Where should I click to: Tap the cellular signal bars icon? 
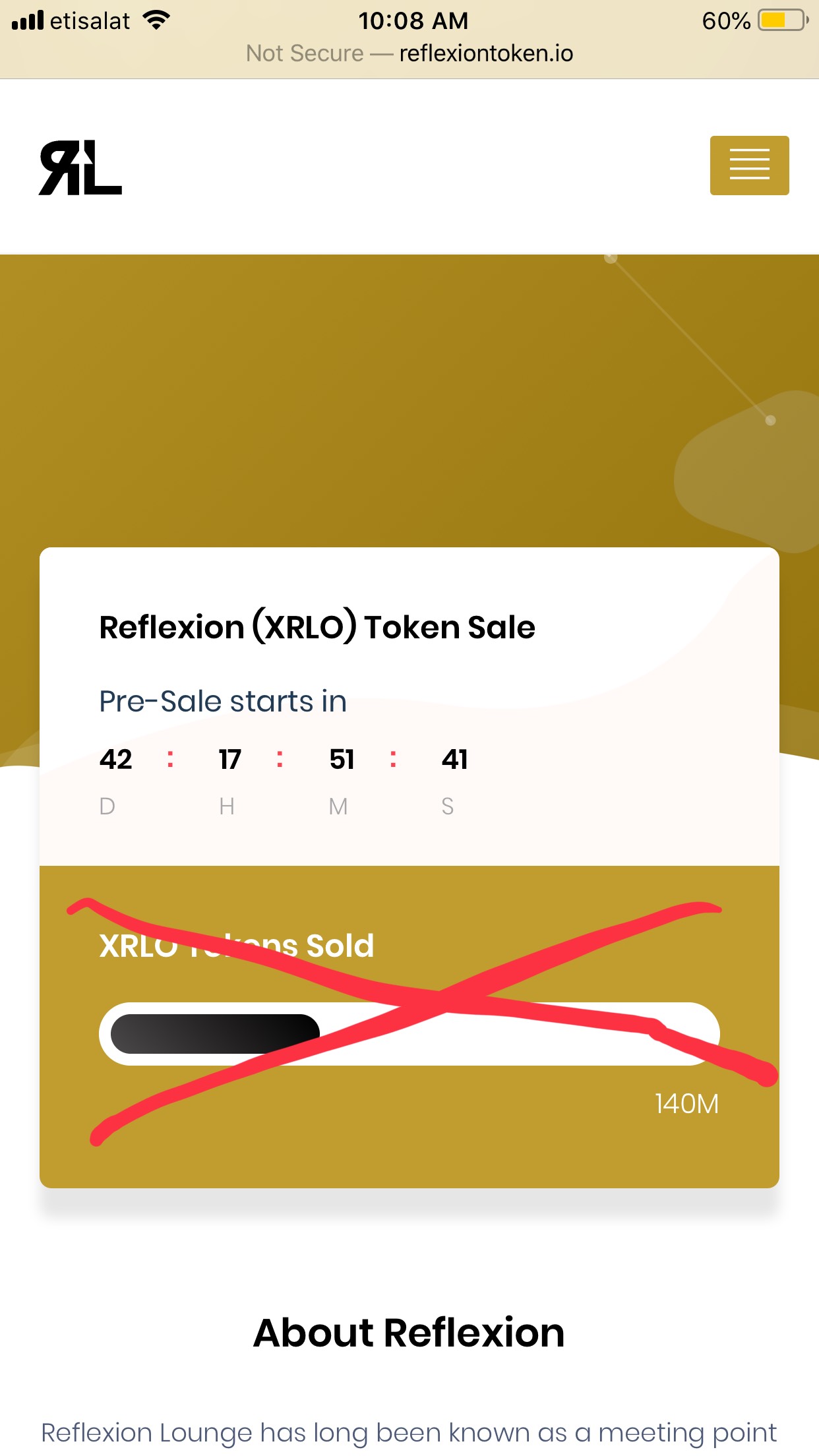point(27,20)
